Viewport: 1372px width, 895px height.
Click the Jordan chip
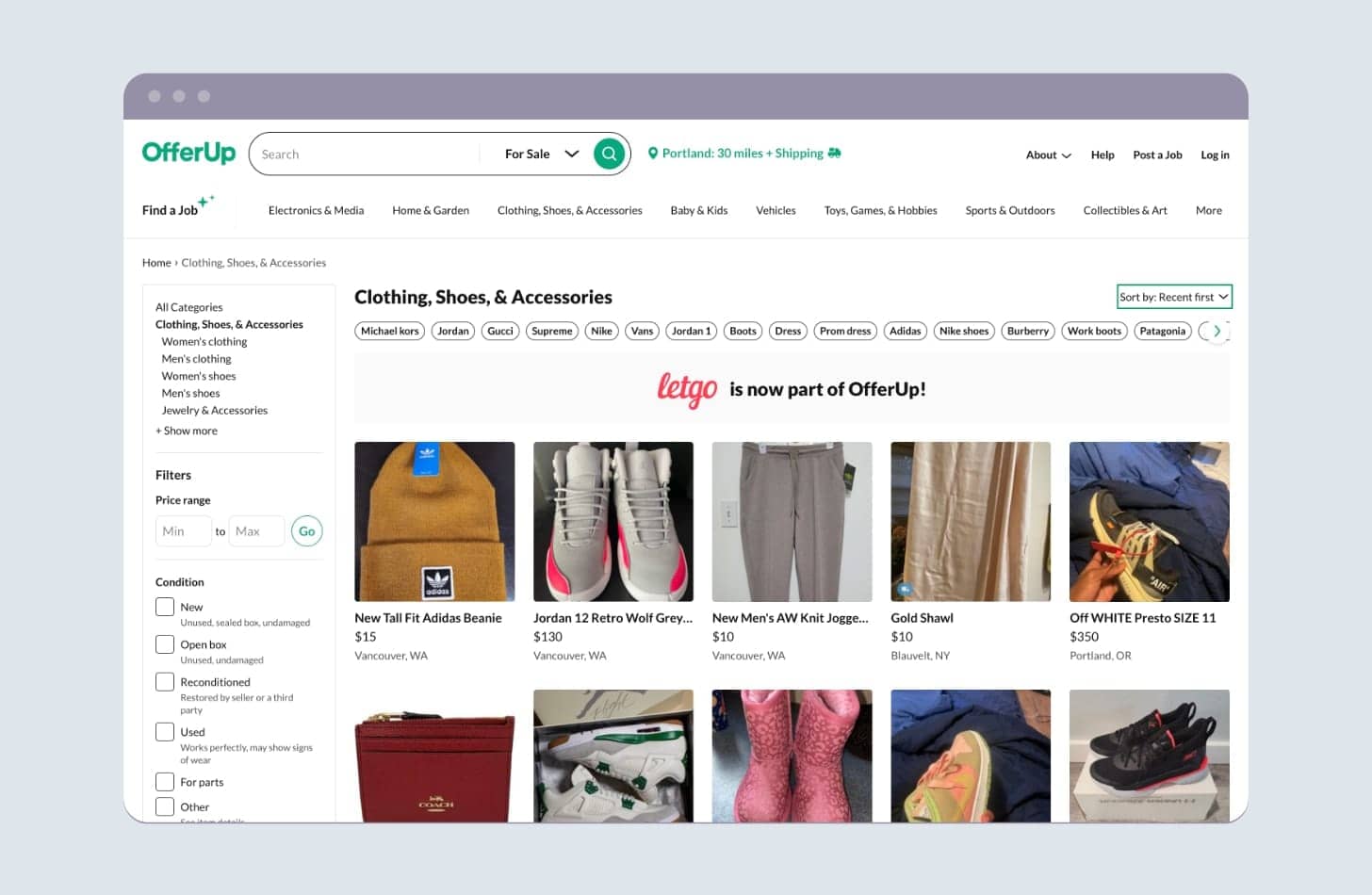pyautogui.click(x=453, y=331)
